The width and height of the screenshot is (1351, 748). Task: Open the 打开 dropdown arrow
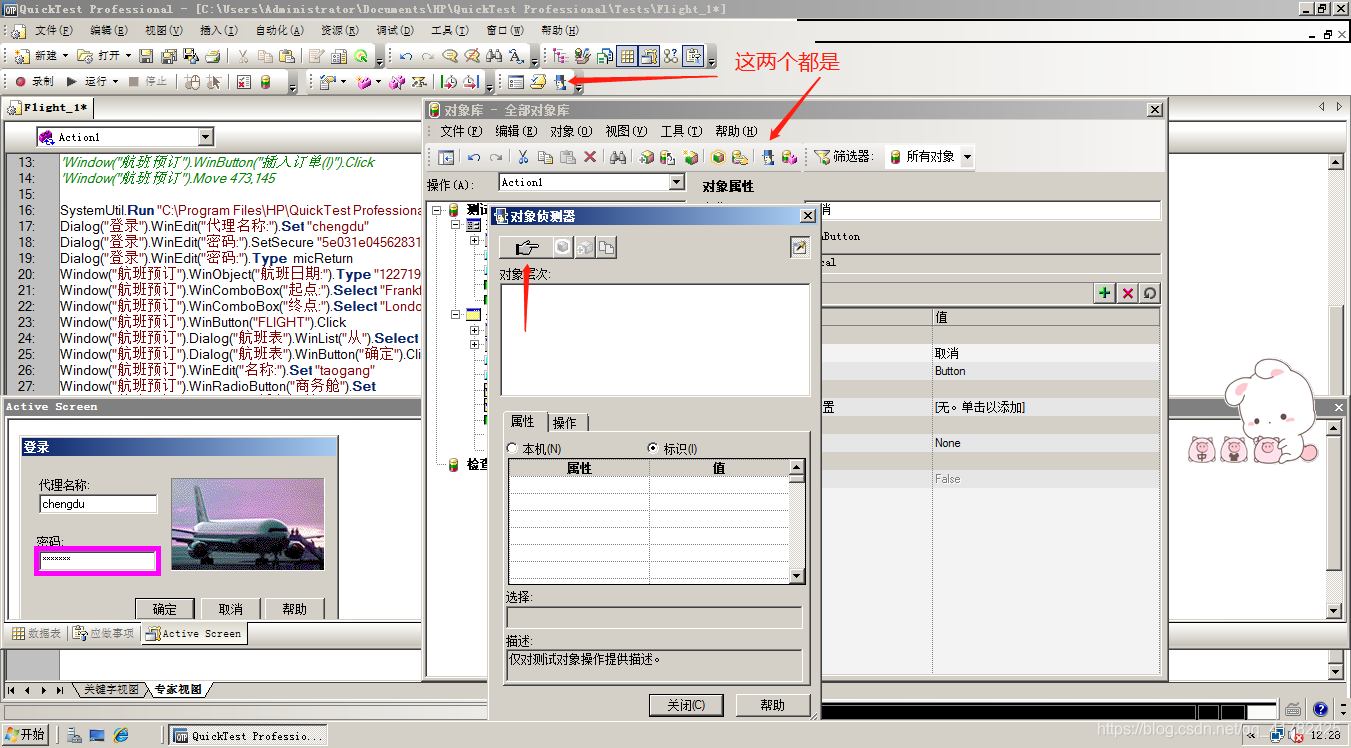pyautogui.click(x=128, y=56)
